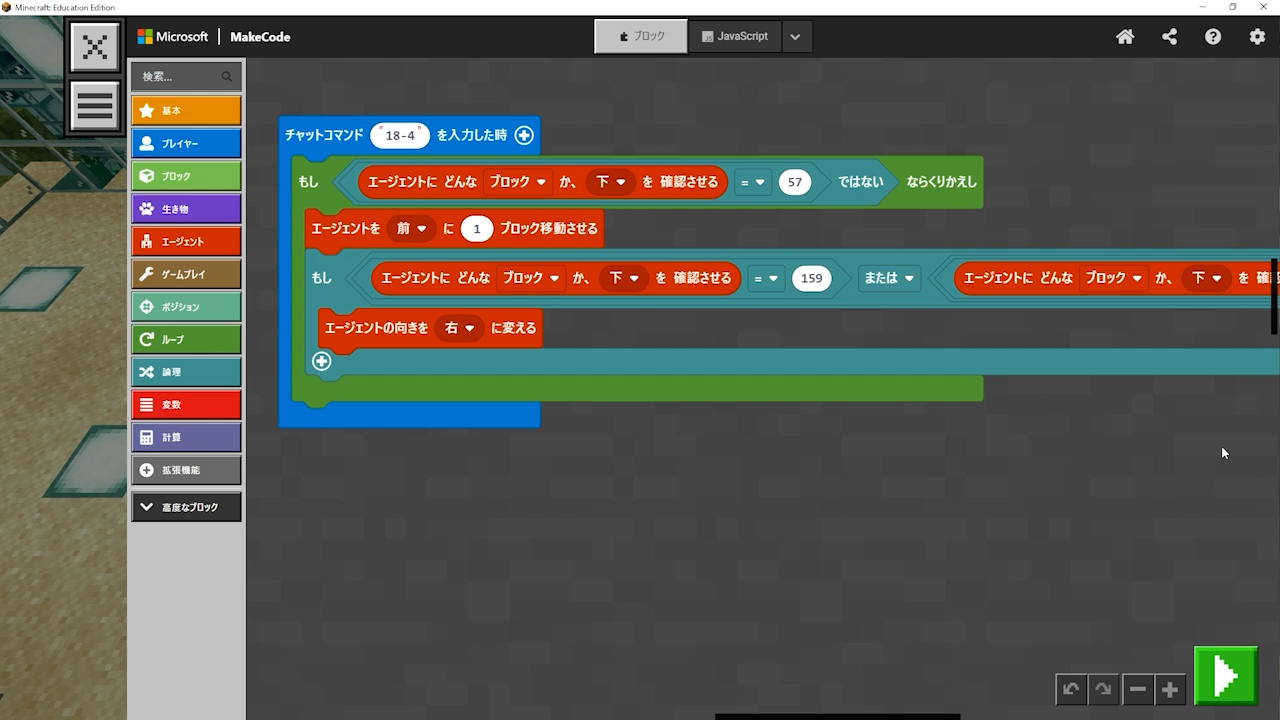Viewport: 1280px width, 720px height.
Task: Click the Undo arrow button
Action: (1071, 689)
